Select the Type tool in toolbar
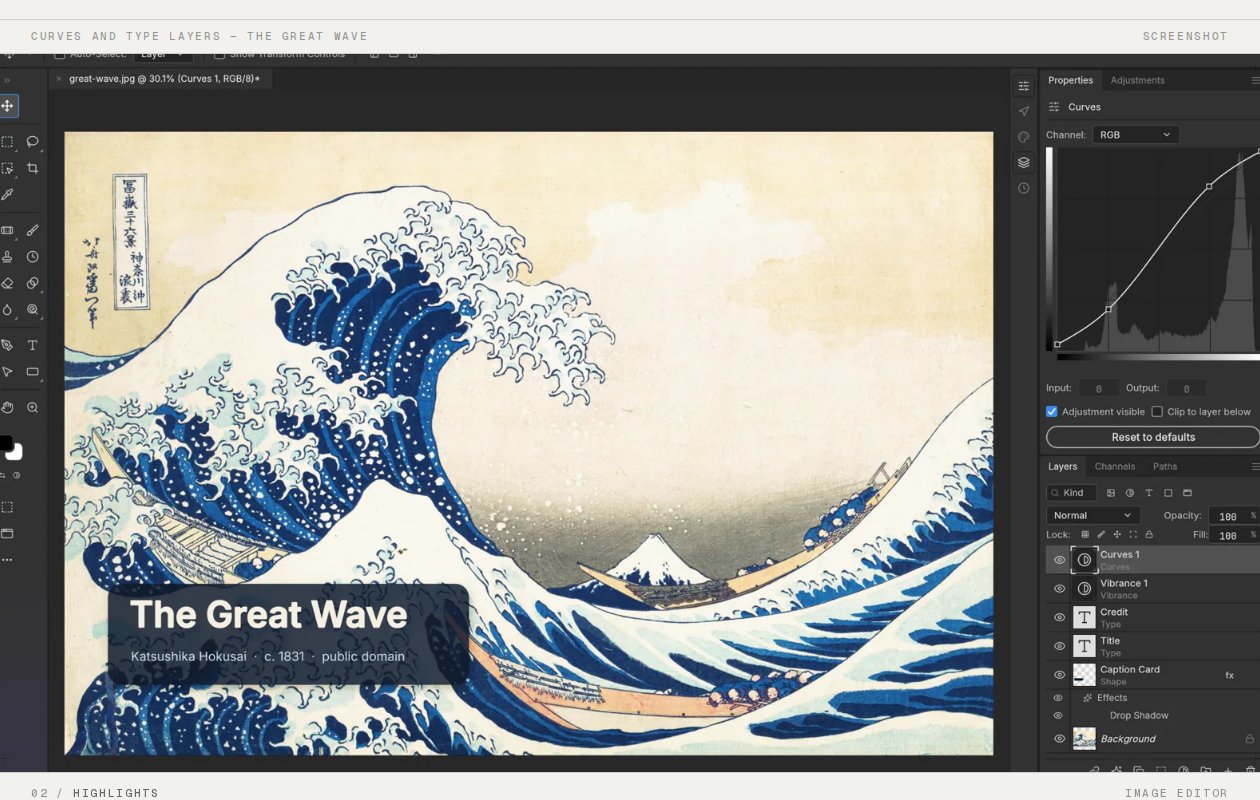 point(32,345)
